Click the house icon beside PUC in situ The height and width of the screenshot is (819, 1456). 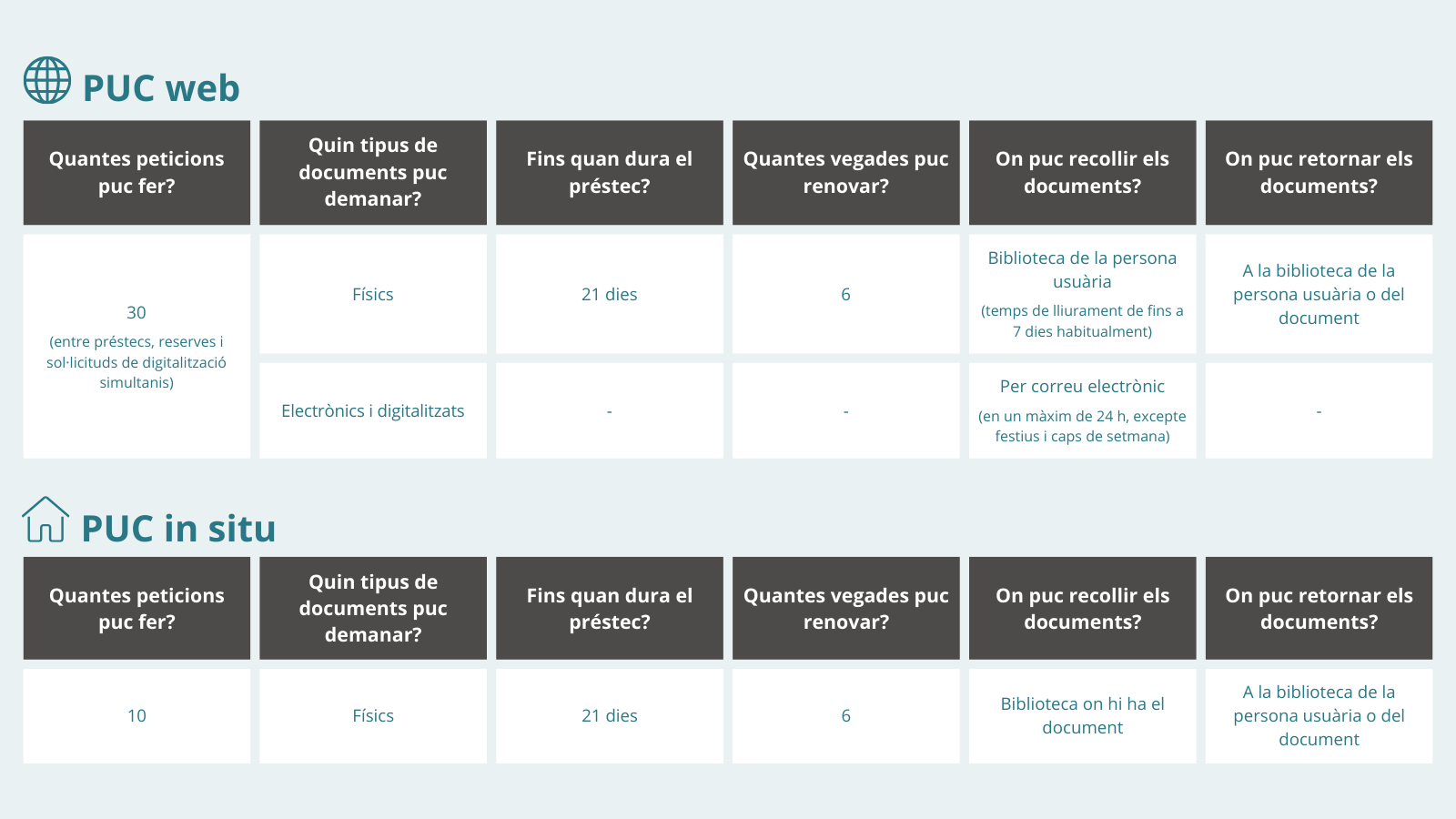45,520
